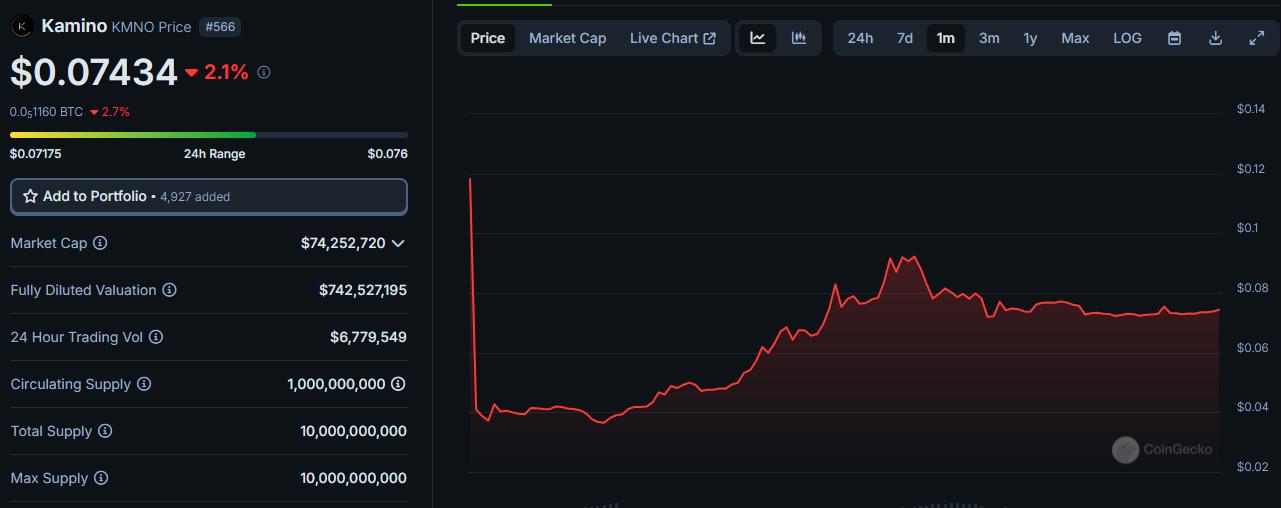
Task: Switch to candlestick chart view icon
Action: (799, 38)
